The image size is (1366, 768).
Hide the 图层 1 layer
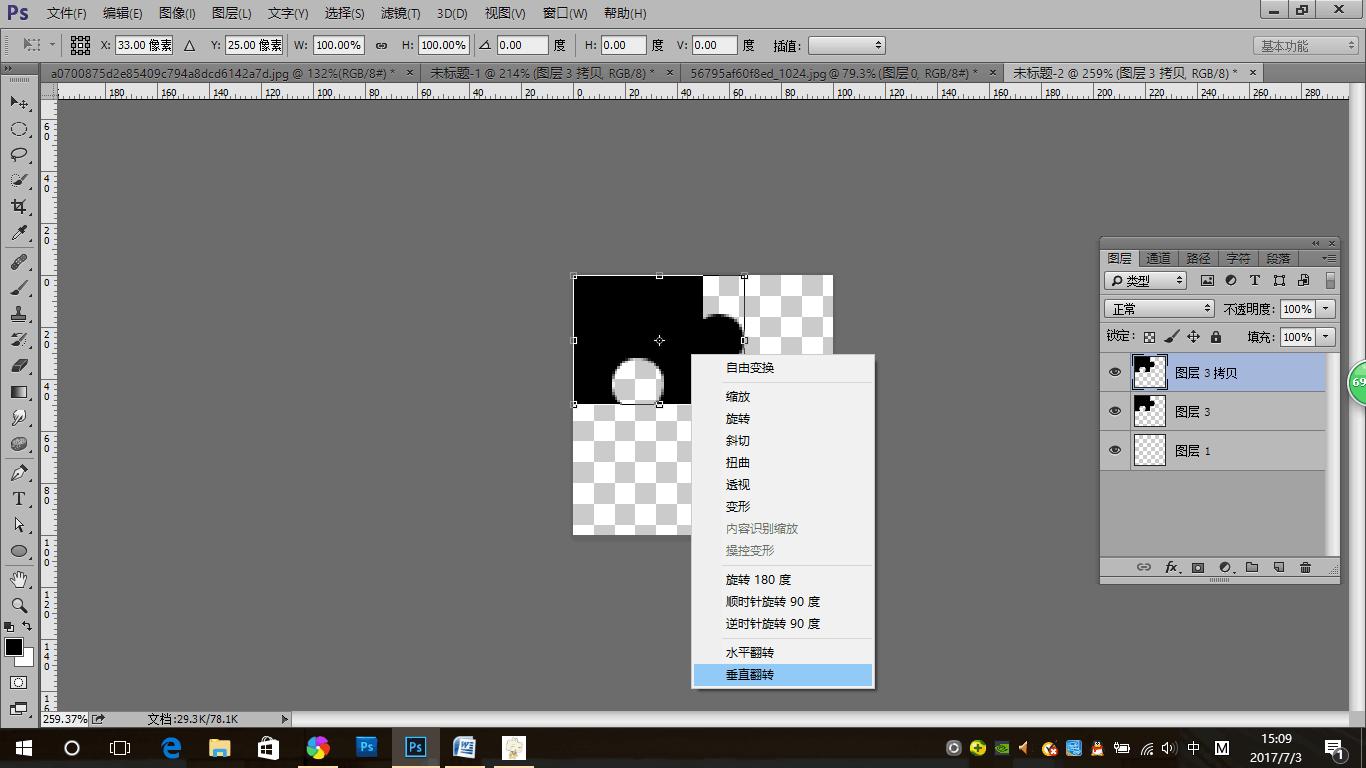click(x=1115, y=450)
